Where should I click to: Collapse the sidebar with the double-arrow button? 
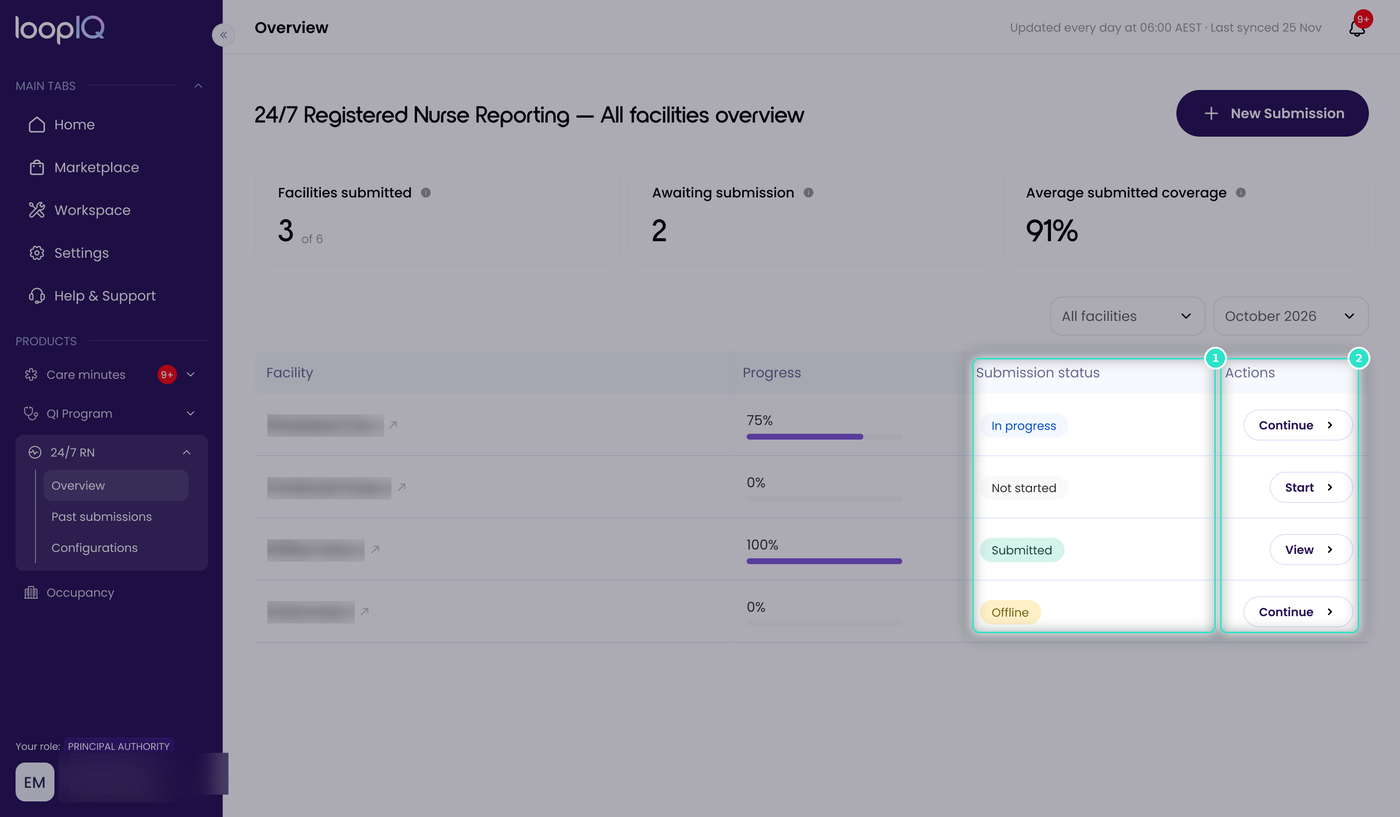pos(223,35)
